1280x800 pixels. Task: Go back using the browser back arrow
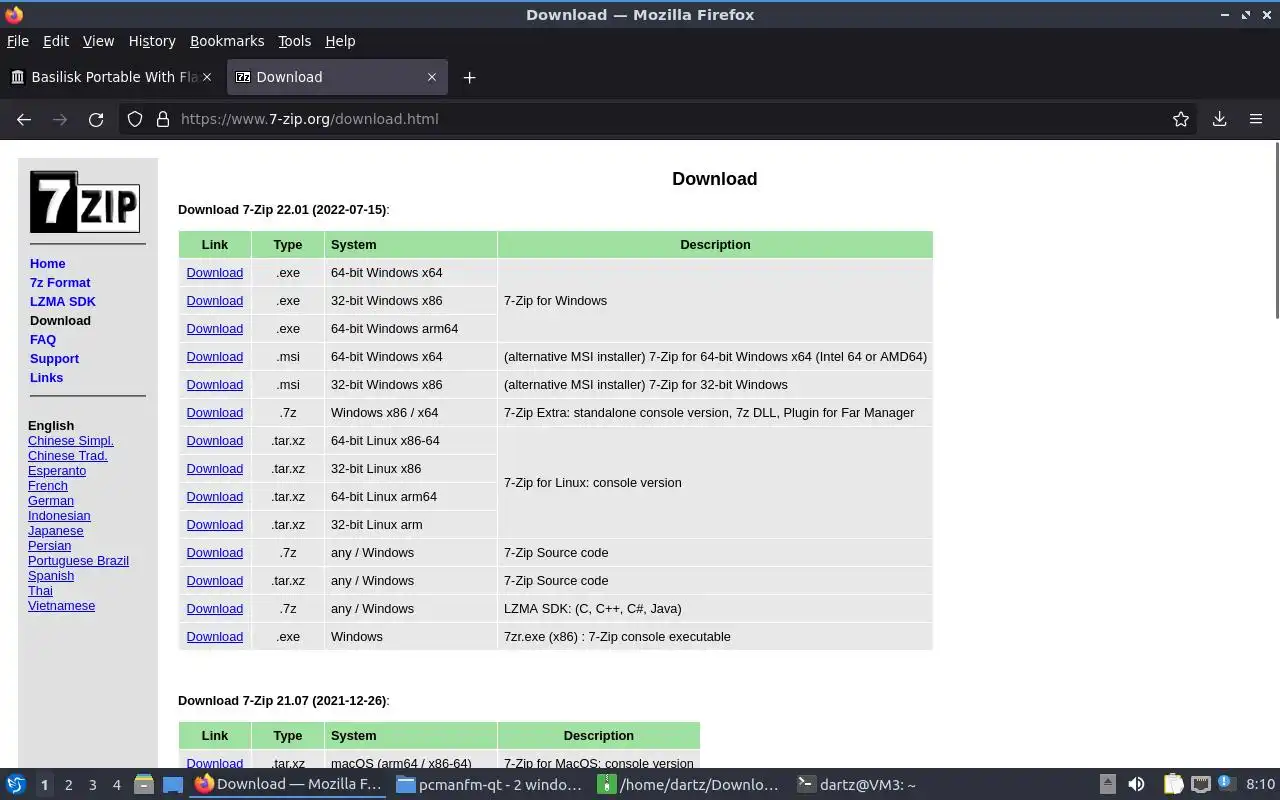24,119
